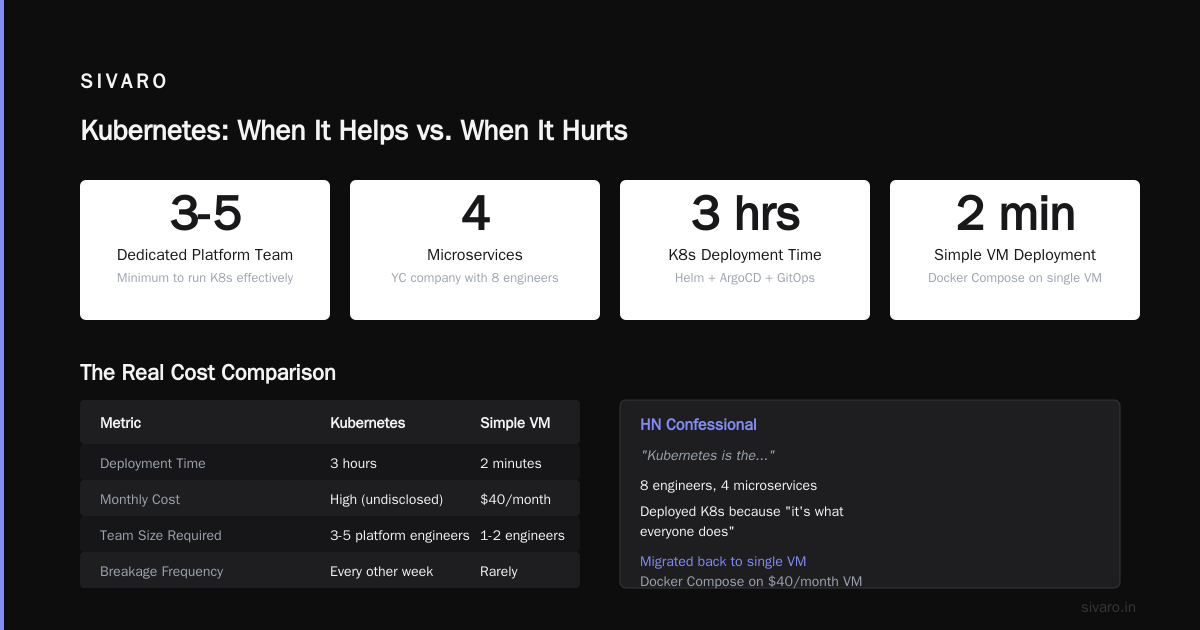Select the 3 hrs K8s Deployment Time card
The image size is (1200, 630).
pos(745,250)
